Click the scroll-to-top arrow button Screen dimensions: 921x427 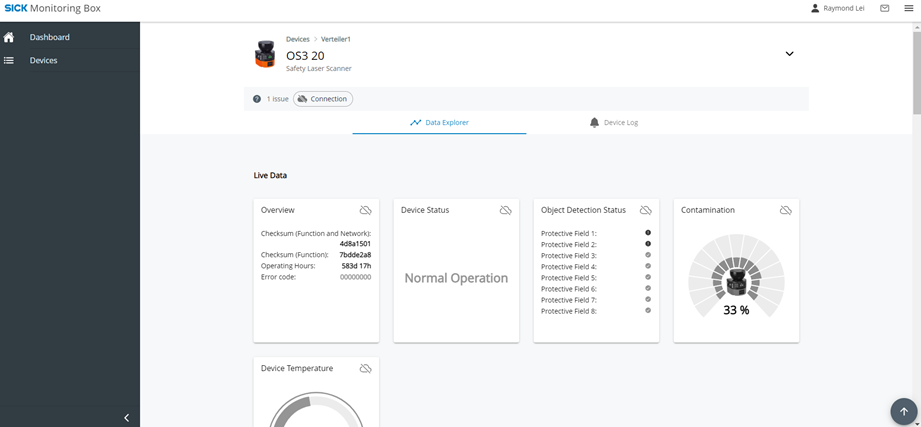(x=904, y=412)
